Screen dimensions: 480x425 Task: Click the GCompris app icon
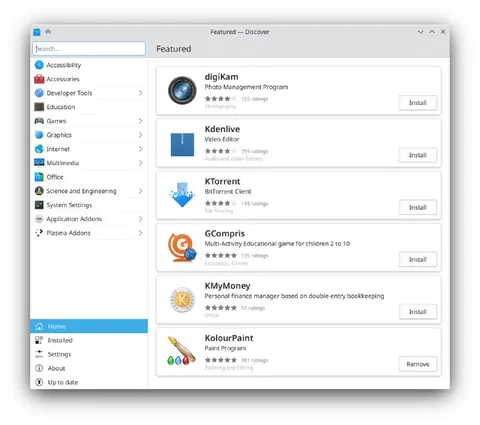(182, 247)
